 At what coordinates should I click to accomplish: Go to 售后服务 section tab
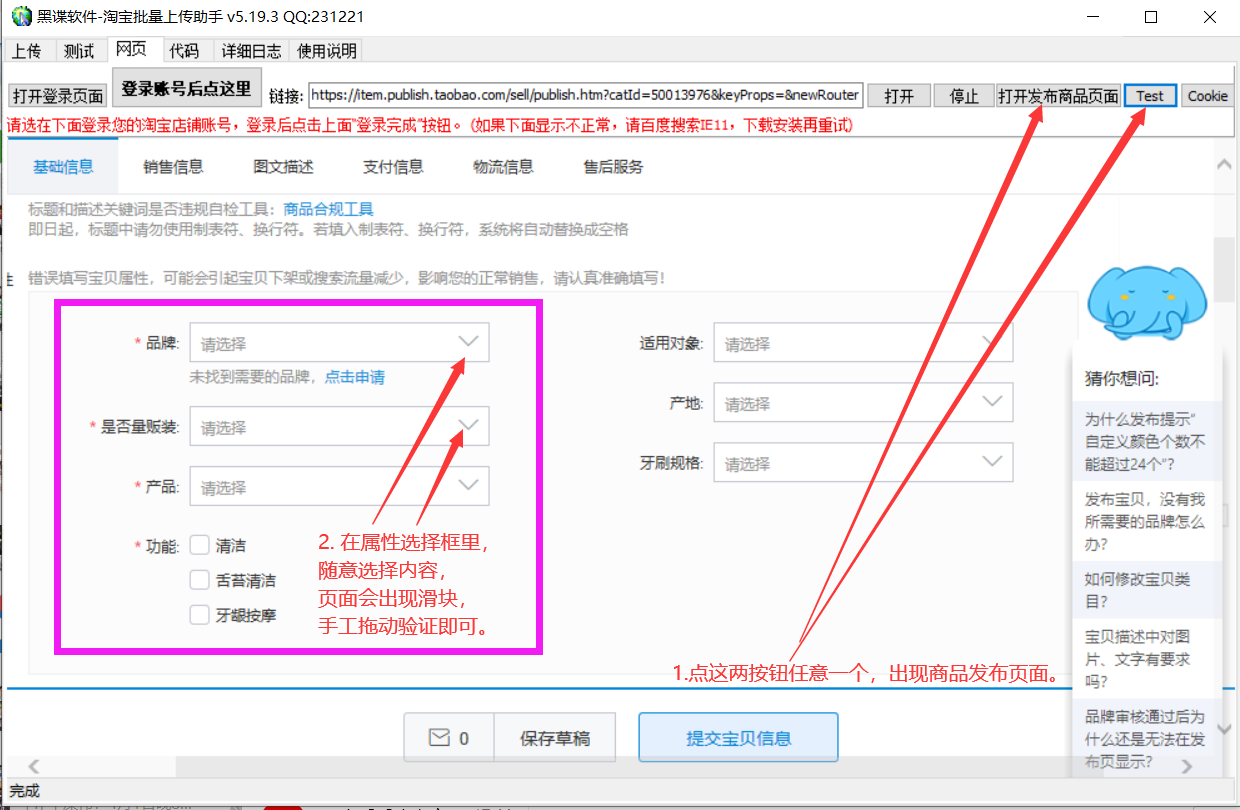pos(613,167)
